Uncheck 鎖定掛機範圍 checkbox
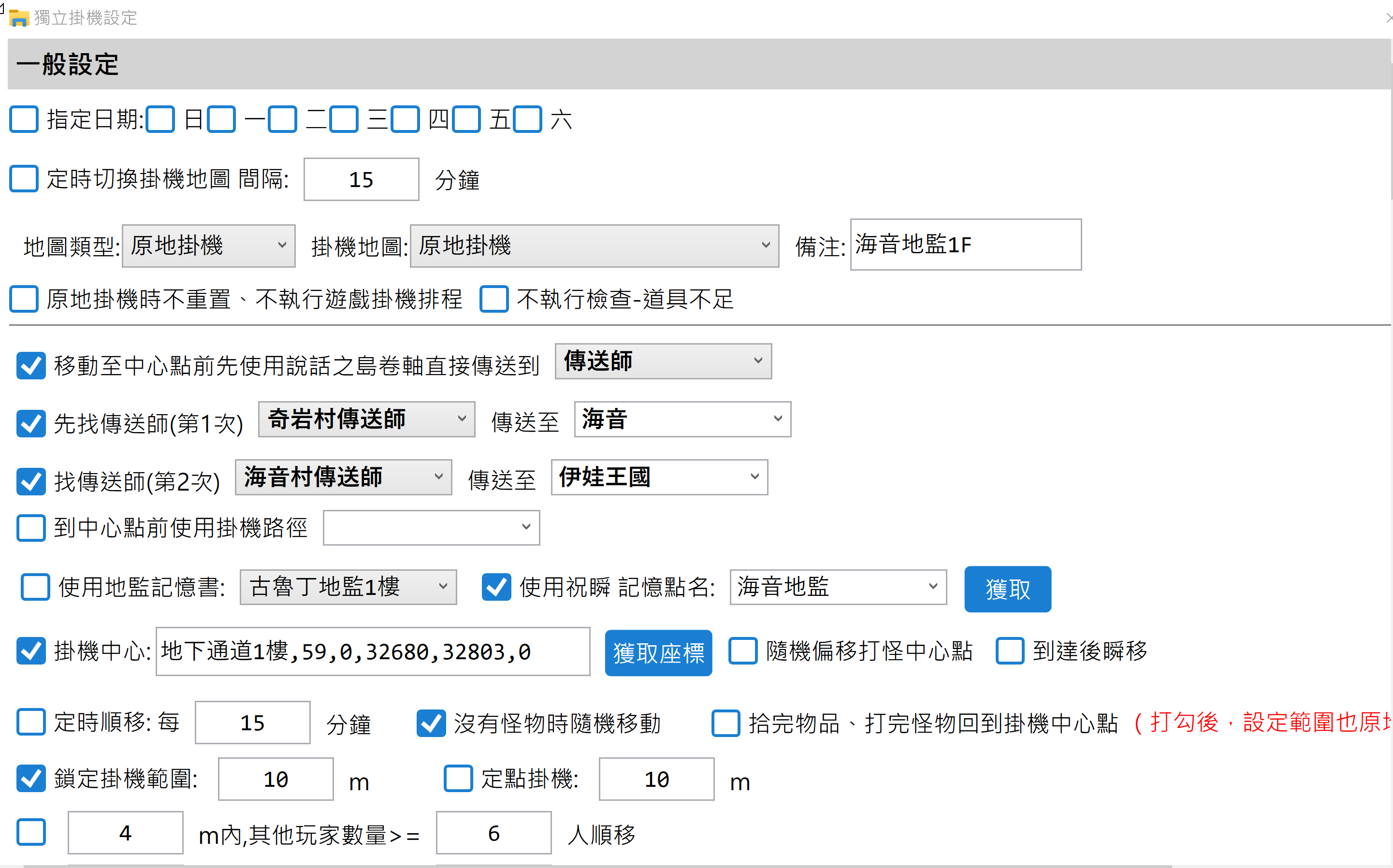This screenshot has width=1393, height=868. coord(31,779)
